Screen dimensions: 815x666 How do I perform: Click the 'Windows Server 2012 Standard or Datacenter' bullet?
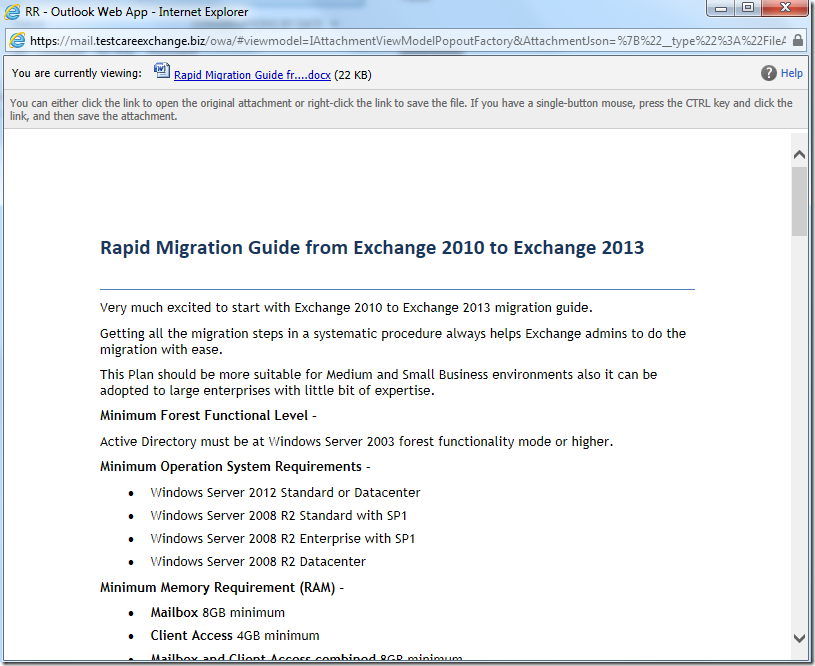[285, 492]
